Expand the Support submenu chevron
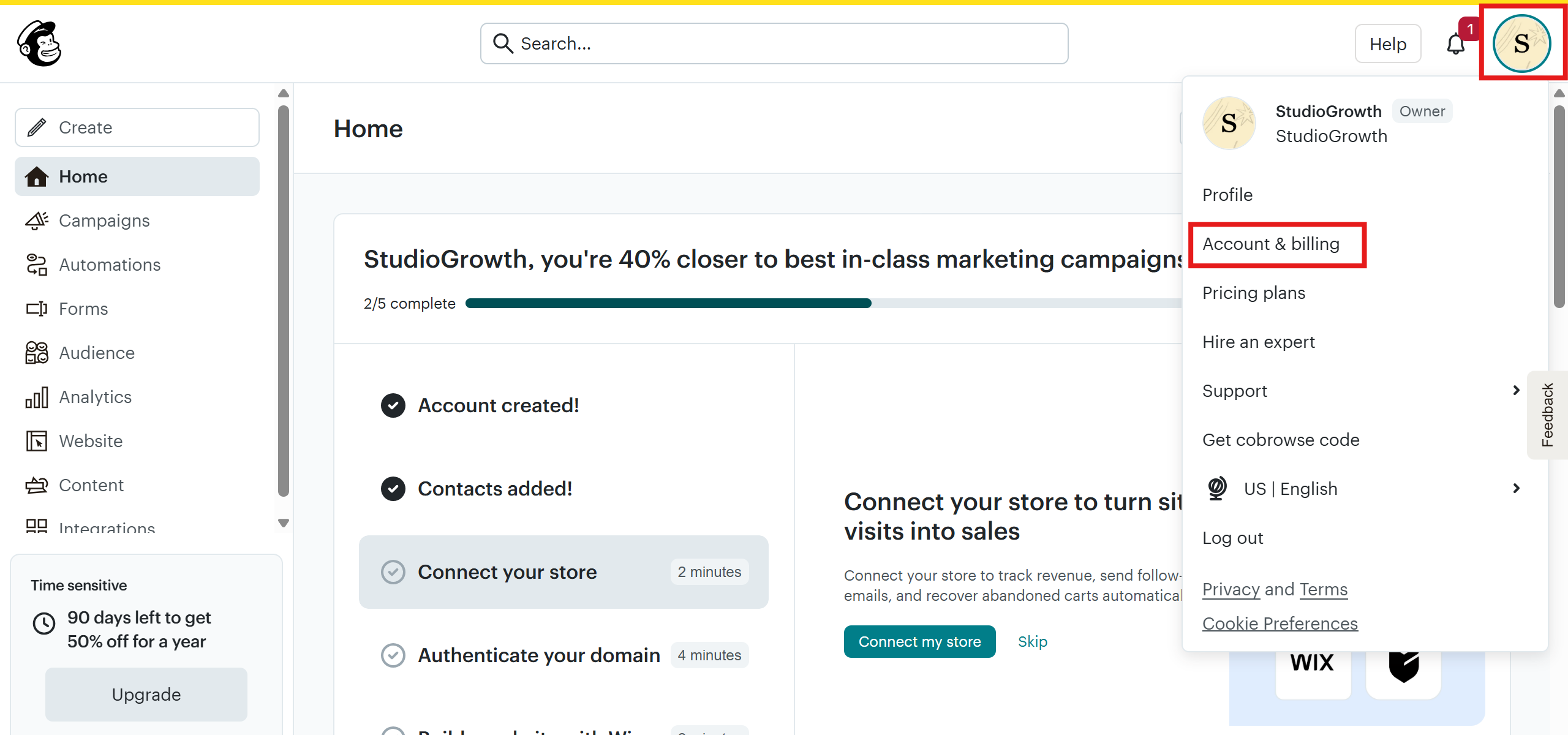The height and width of the screenshot is (735, 1568). [1516, 390]
